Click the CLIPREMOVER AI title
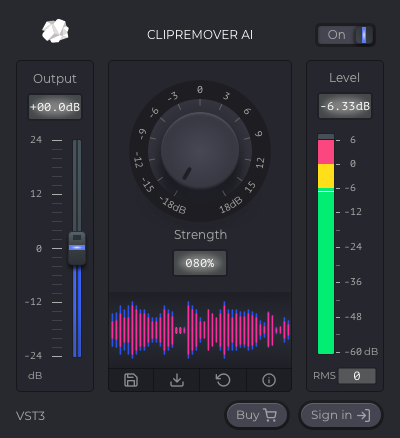Viewport: 400px width, 438px height. pos(200,35)
